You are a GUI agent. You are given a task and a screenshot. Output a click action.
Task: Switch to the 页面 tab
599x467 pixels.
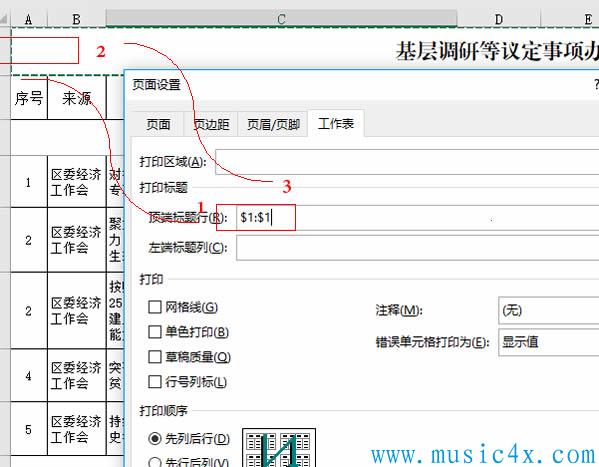(x=158, y=124)
